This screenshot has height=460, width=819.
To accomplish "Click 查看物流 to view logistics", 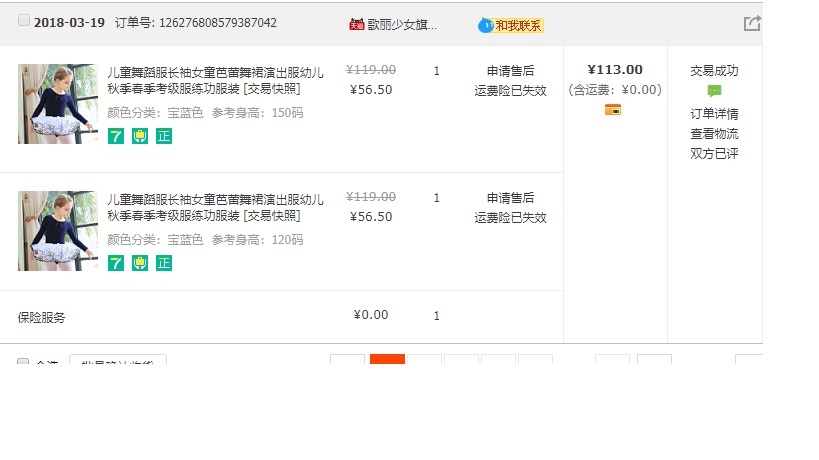I will (714, 133).
